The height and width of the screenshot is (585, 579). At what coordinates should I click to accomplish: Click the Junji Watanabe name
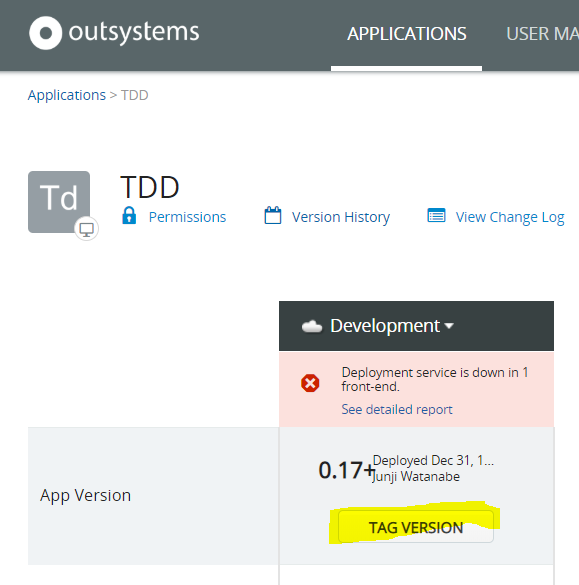(x=416, y=476)
